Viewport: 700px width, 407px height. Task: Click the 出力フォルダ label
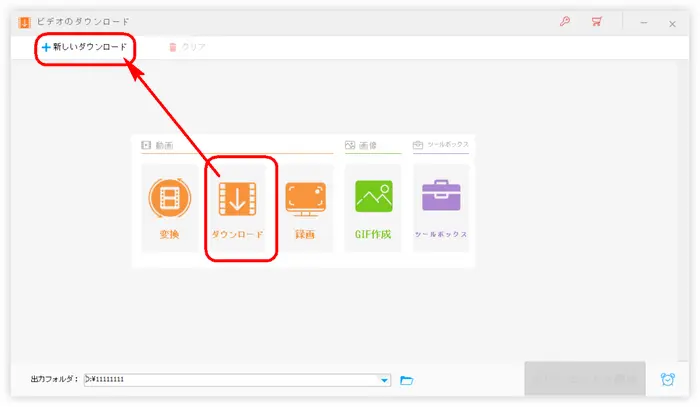(54, 379)
